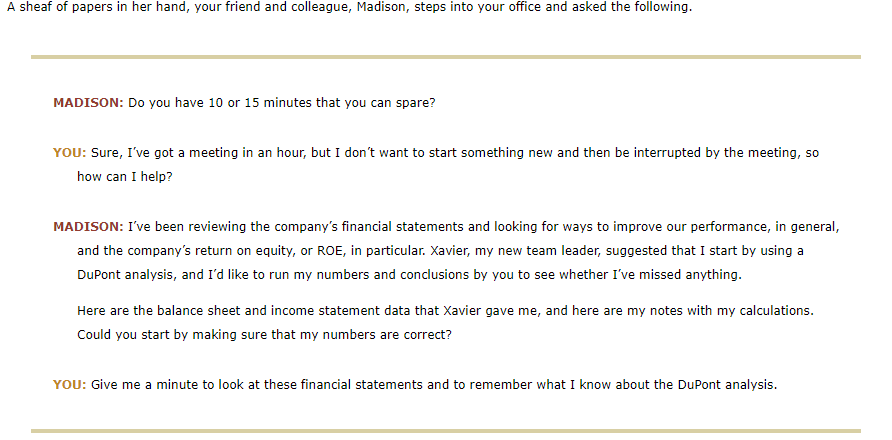892x440 pixels.
Task: Click the intro sentence about Madison
Action: click(x=349, y=9)
